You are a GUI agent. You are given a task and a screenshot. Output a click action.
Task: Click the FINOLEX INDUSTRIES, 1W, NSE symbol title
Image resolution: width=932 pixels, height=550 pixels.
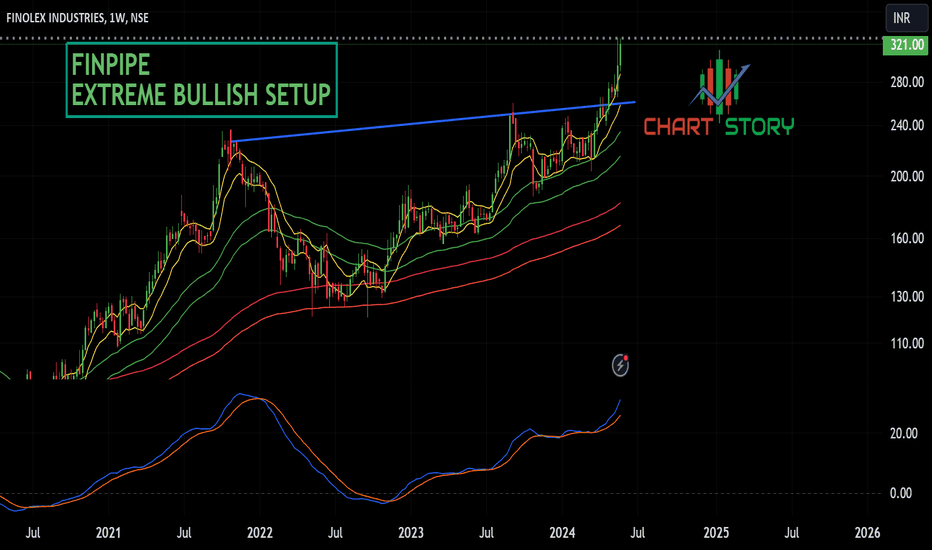pyautogui.click(x=78, y=18)
